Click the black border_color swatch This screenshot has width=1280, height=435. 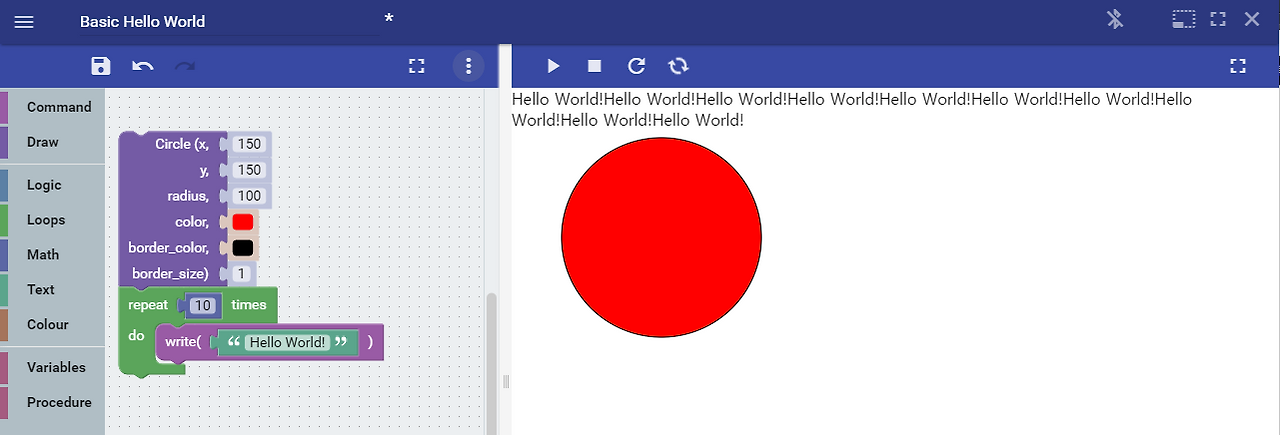pos(243,248)
